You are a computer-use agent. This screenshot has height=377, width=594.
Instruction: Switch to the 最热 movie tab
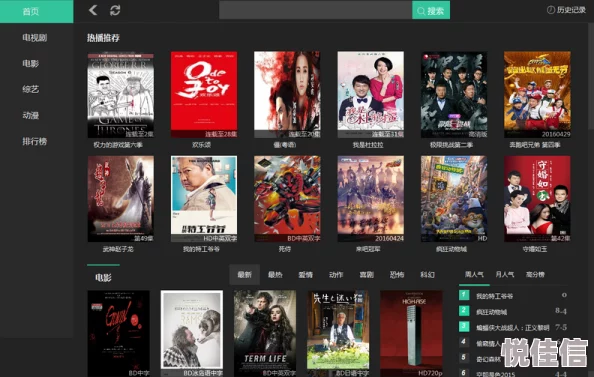(x=275, y=275)
